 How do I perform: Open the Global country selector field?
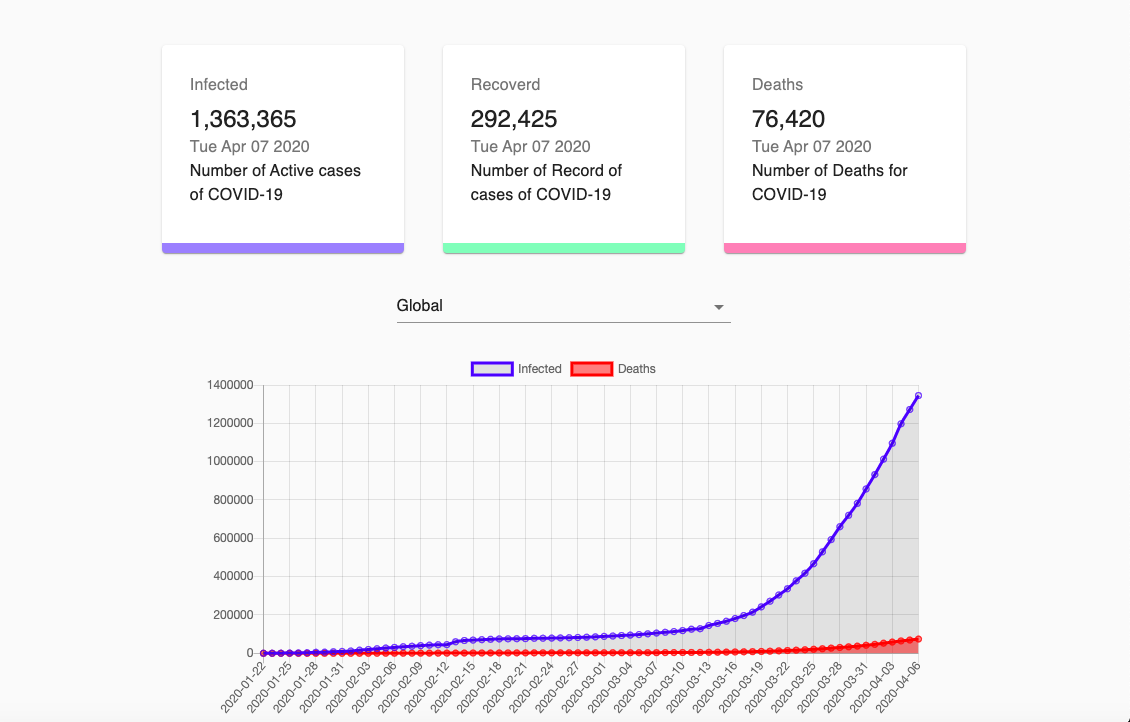pos(550,306)
